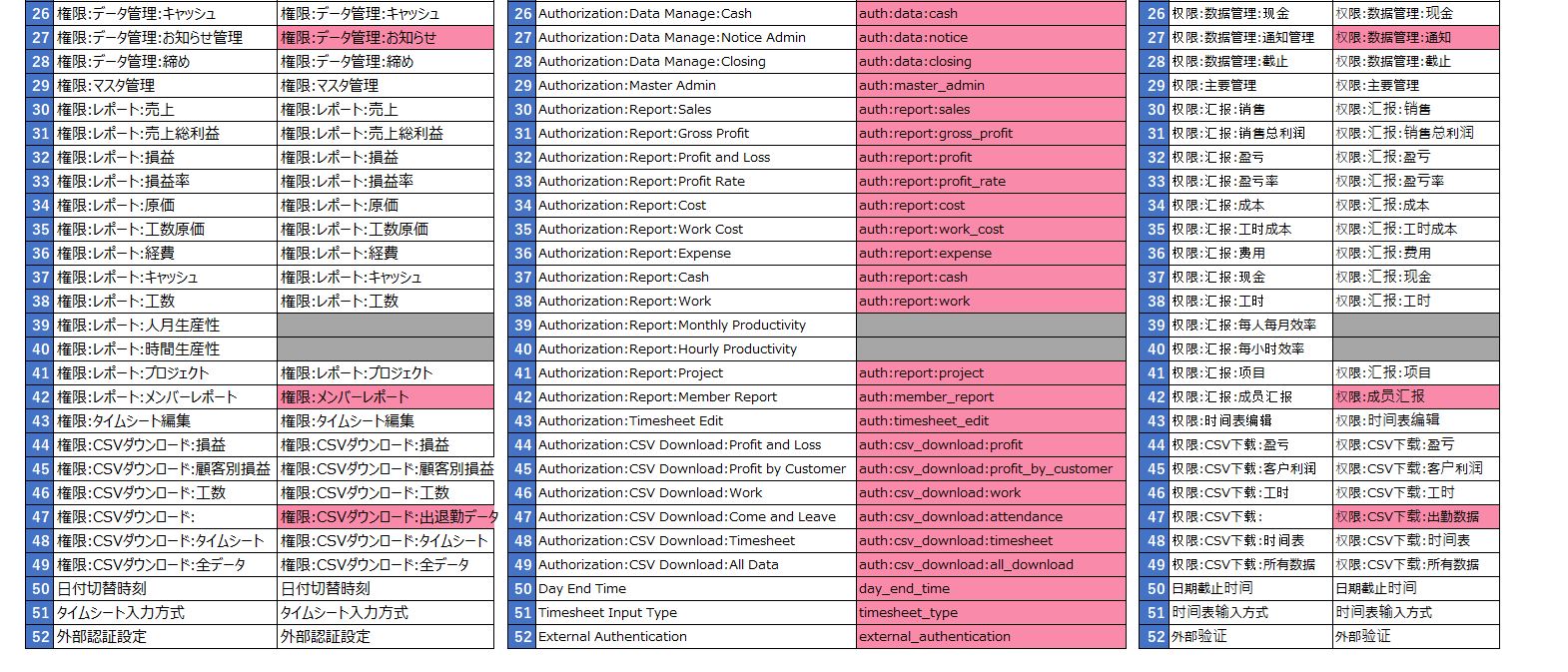1568x672 pixels.
Task: Select the Chinese cell "权限:汇报:每小时效率"
Action: 1250,349
